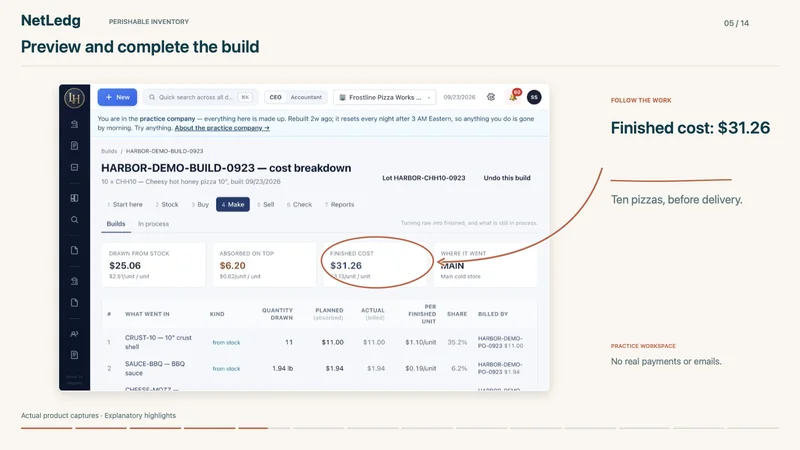Click from stock in the CRUST-10 row
This screenshot has height=450, width=800.
point(226,343)
